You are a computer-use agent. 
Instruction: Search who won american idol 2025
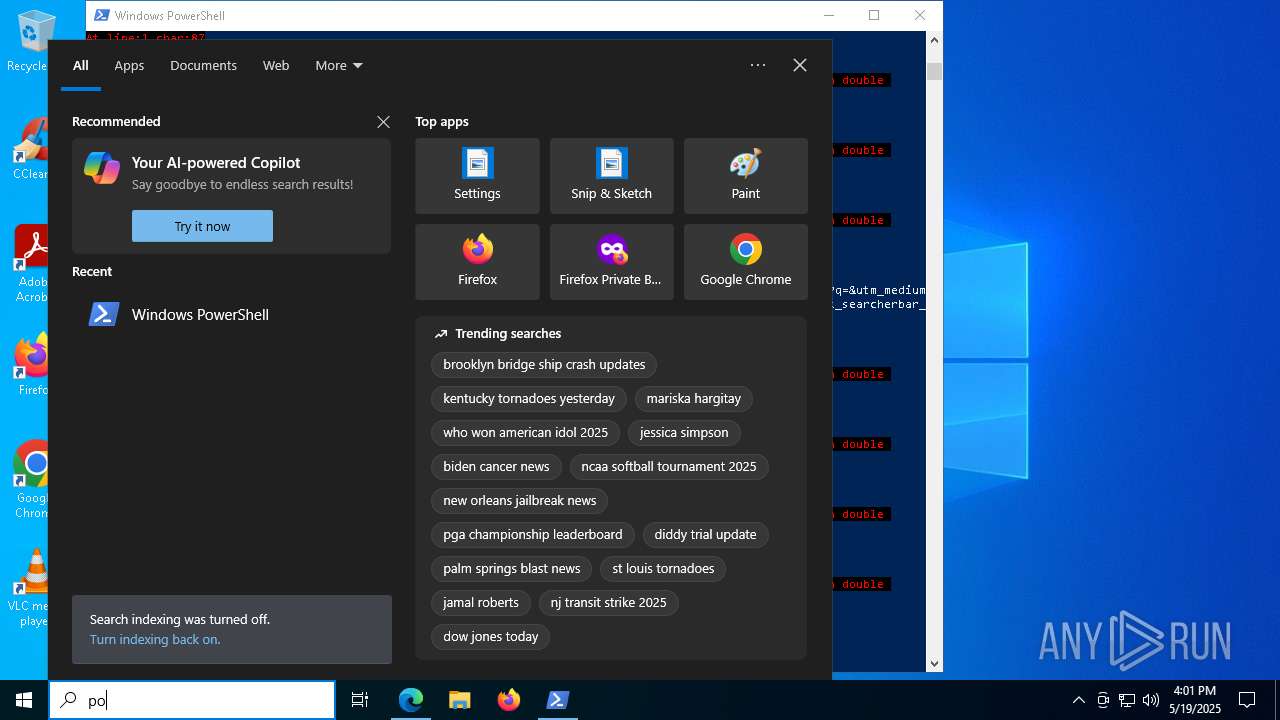(526, 433)
